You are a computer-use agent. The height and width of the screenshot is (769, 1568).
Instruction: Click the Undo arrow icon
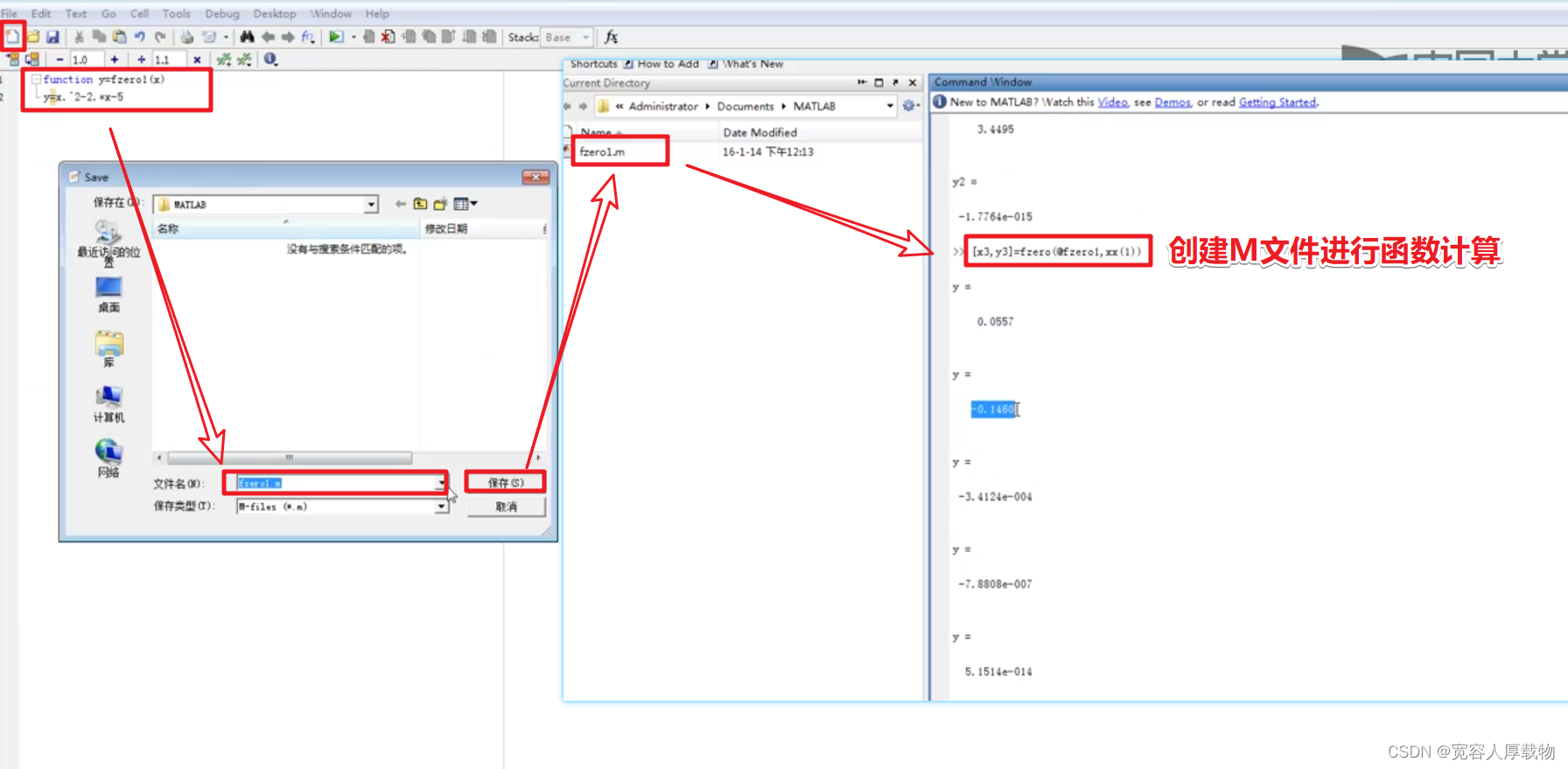point(139,37)
